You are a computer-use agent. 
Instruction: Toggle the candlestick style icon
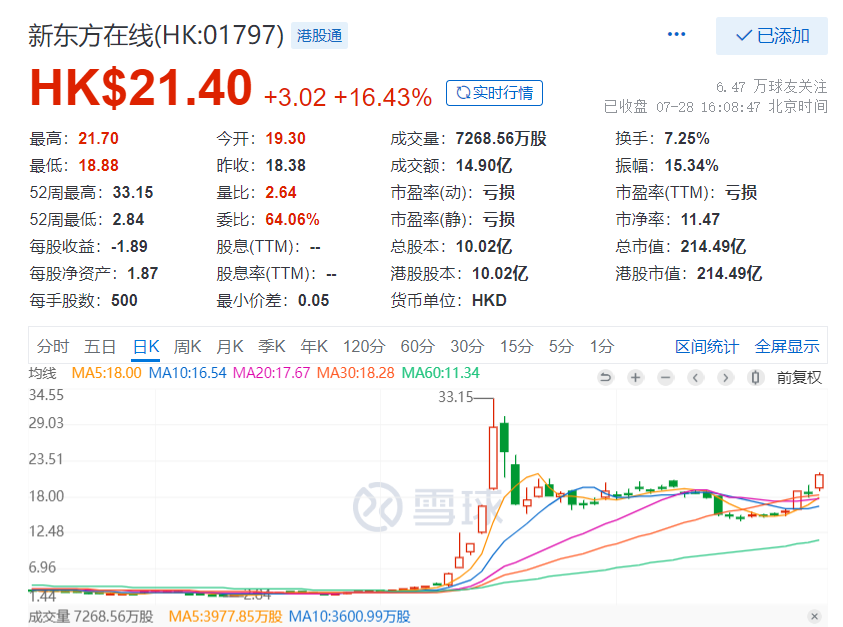coord(756,377)
